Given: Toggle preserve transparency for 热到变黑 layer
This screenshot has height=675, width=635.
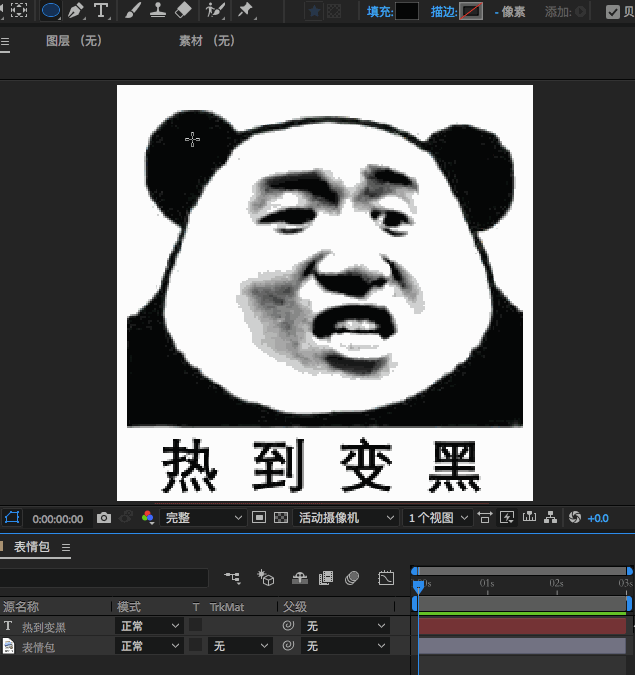Looking at the screenshot, I should click(x=195, y=625).
